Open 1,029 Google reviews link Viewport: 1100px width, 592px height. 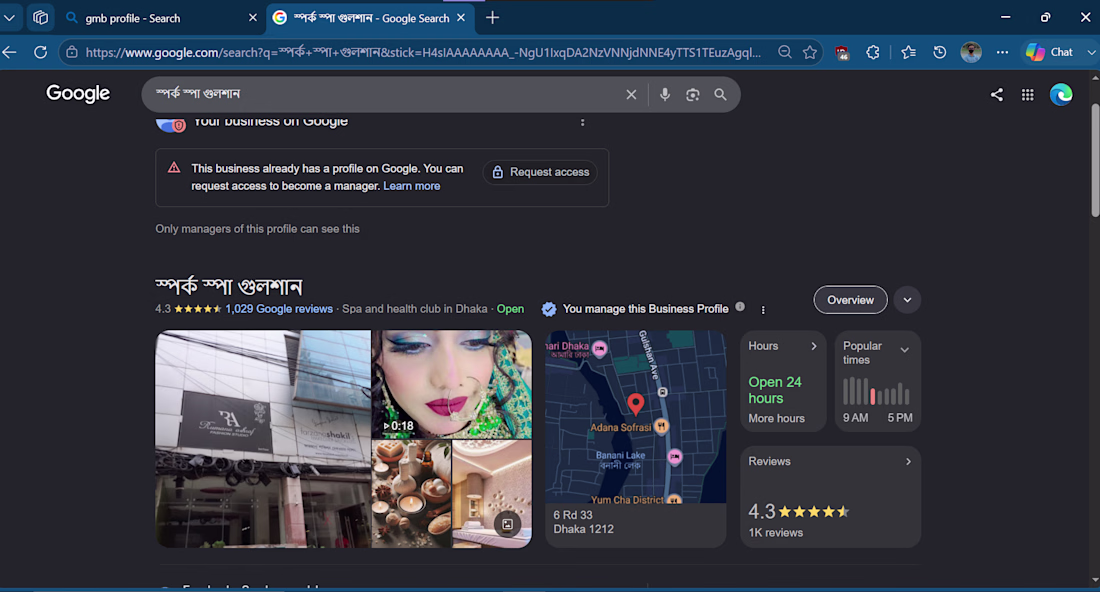click(x=279, y=309)
